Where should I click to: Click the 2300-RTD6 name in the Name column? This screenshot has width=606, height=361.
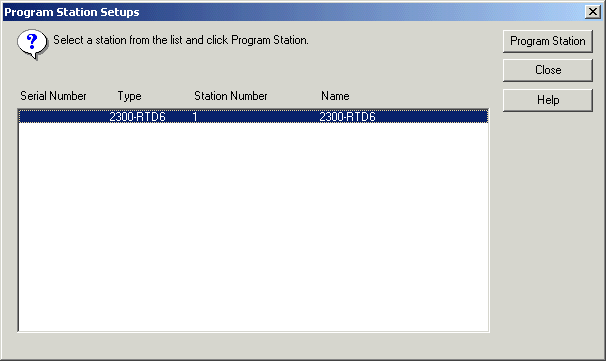point(347,116)
